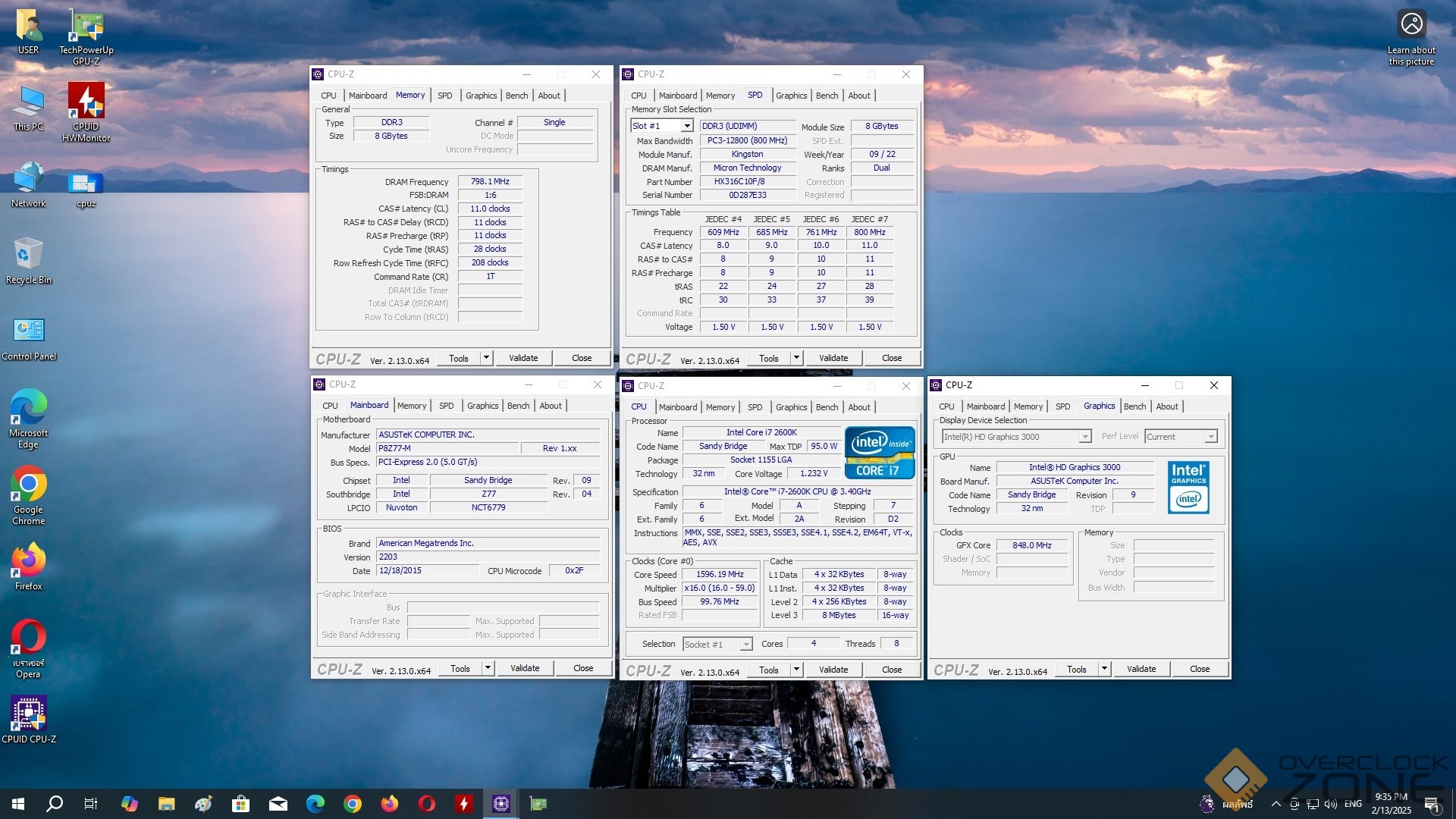The image size is (1456, 819).
Task: Switch to About tab in CPU window
Action: 859,407
